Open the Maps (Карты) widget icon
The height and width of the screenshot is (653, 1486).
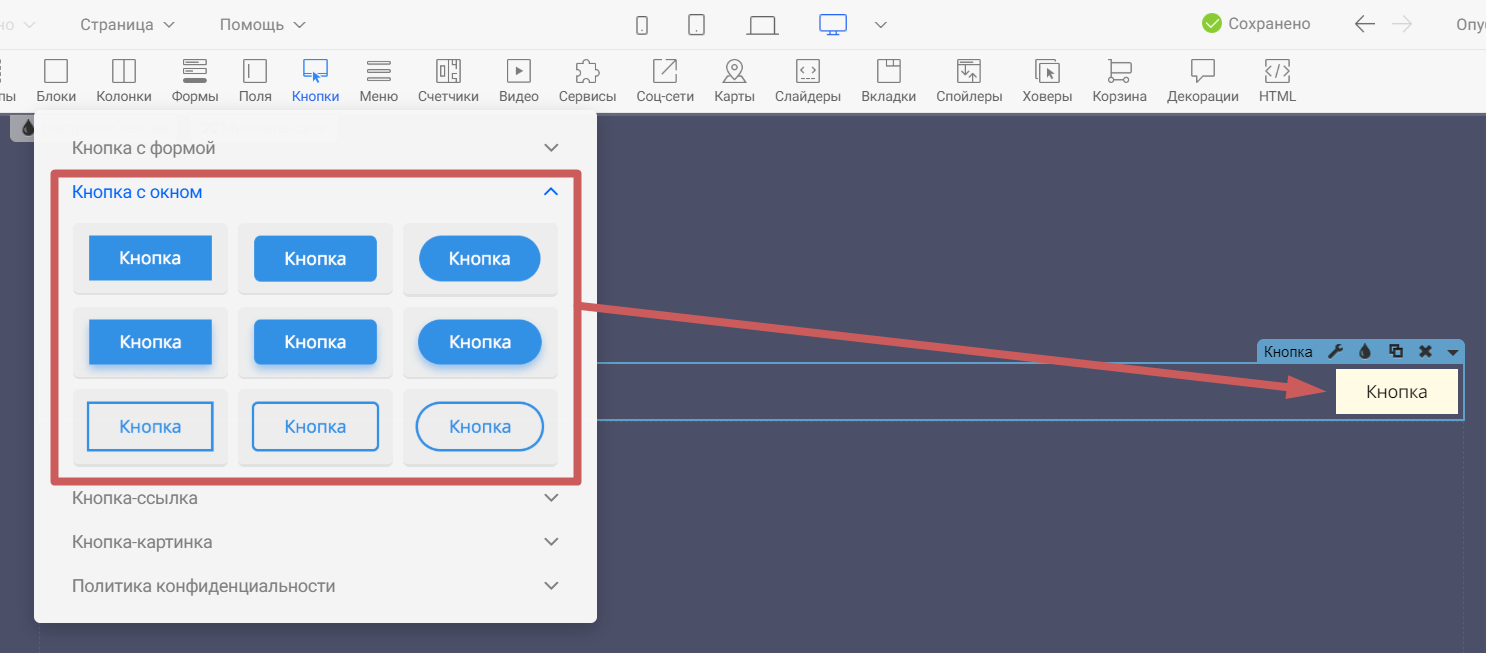pyautogui.click(x=734, y=80)
